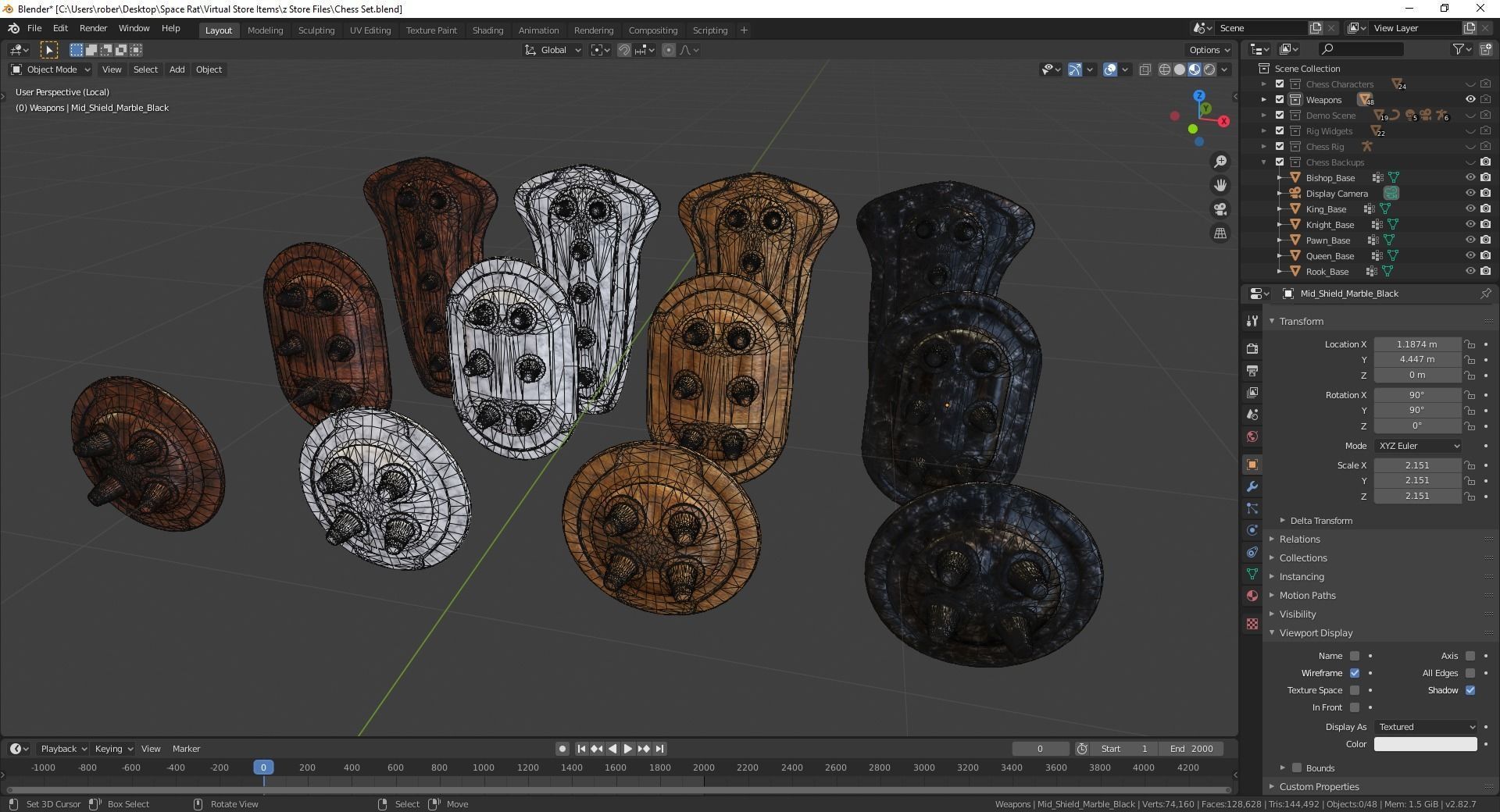Open the Output properties tab
This screenshot has width=1500, height=812.
[1252, 370]
